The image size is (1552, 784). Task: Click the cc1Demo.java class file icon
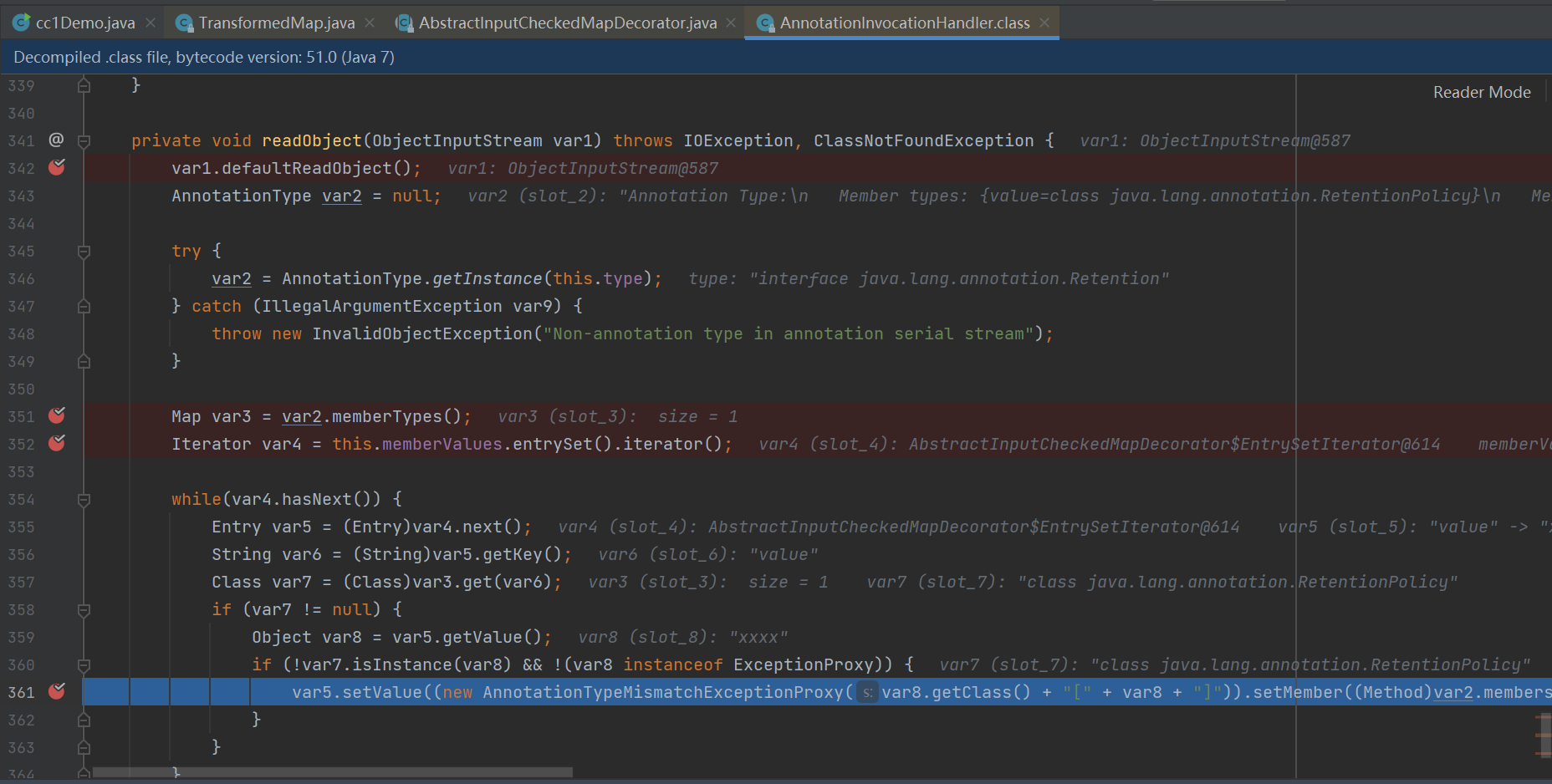(x=21, y=23)
